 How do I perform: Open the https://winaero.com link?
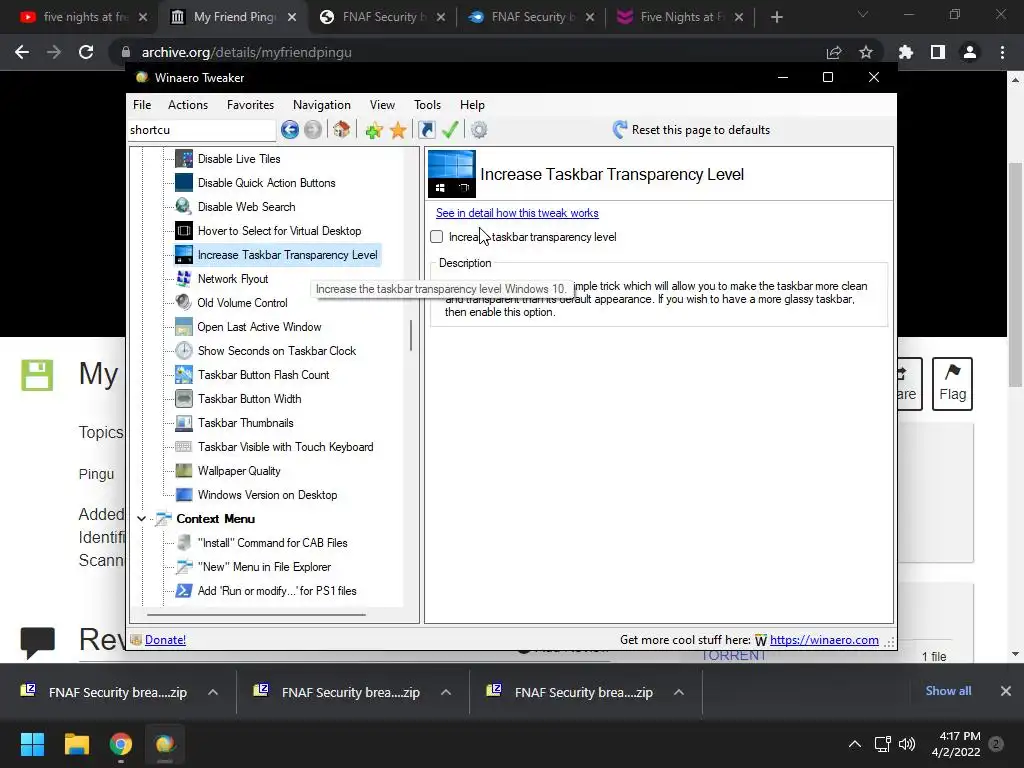pos(824,640)
